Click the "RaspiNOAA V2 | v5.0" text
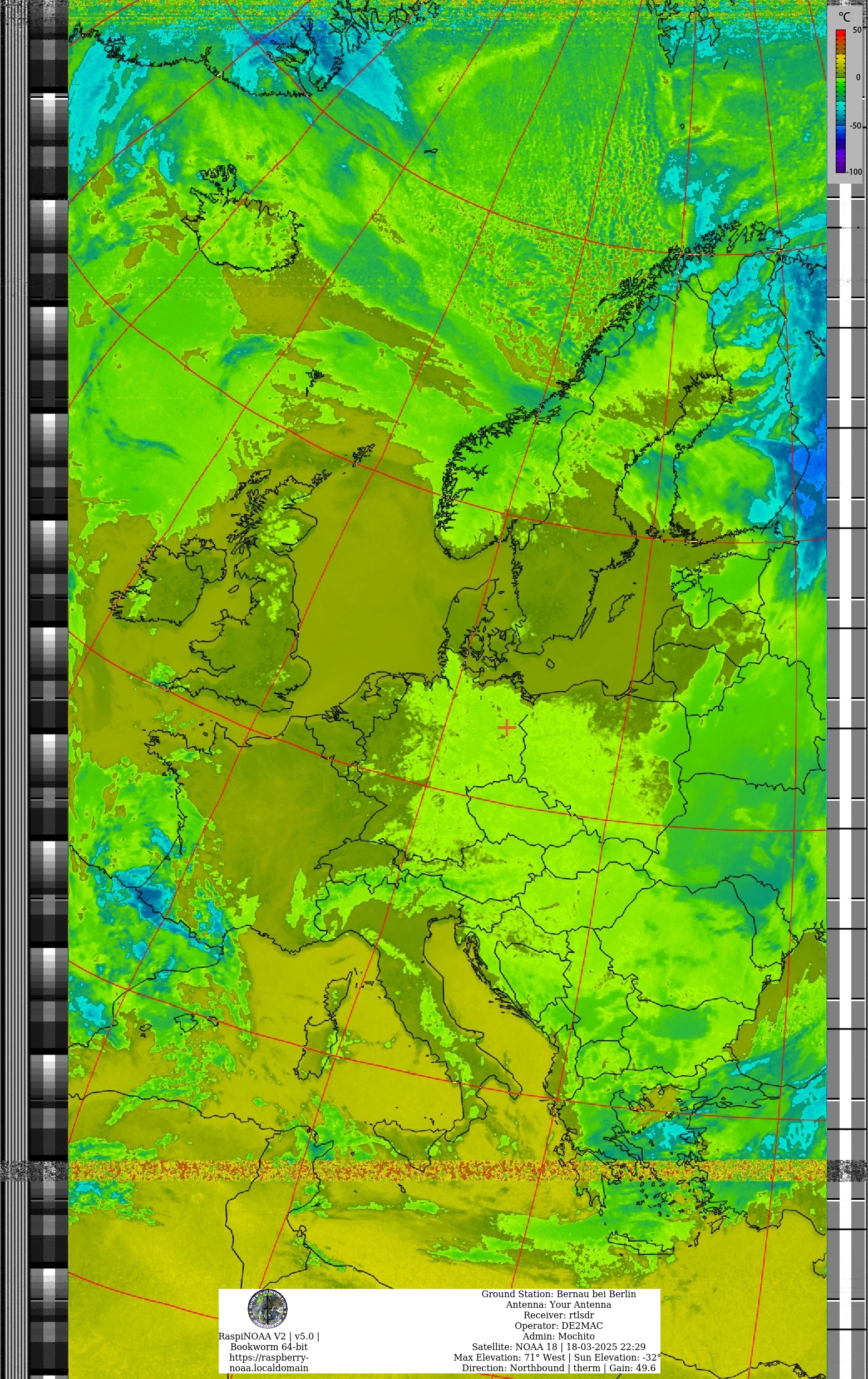Screen dimensions: 868x1379 tap(269, 1336)
